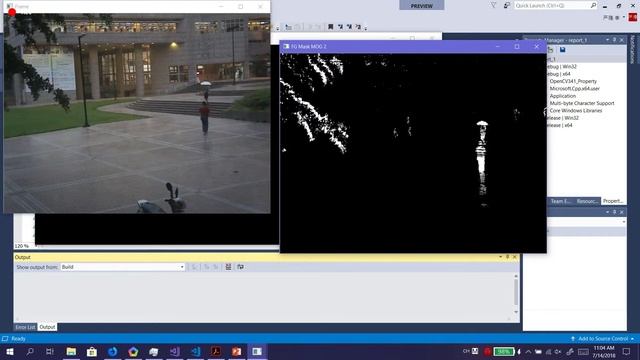Select the Application property sheet
This screenshot has width=640, height=360.
coord(562,96)
